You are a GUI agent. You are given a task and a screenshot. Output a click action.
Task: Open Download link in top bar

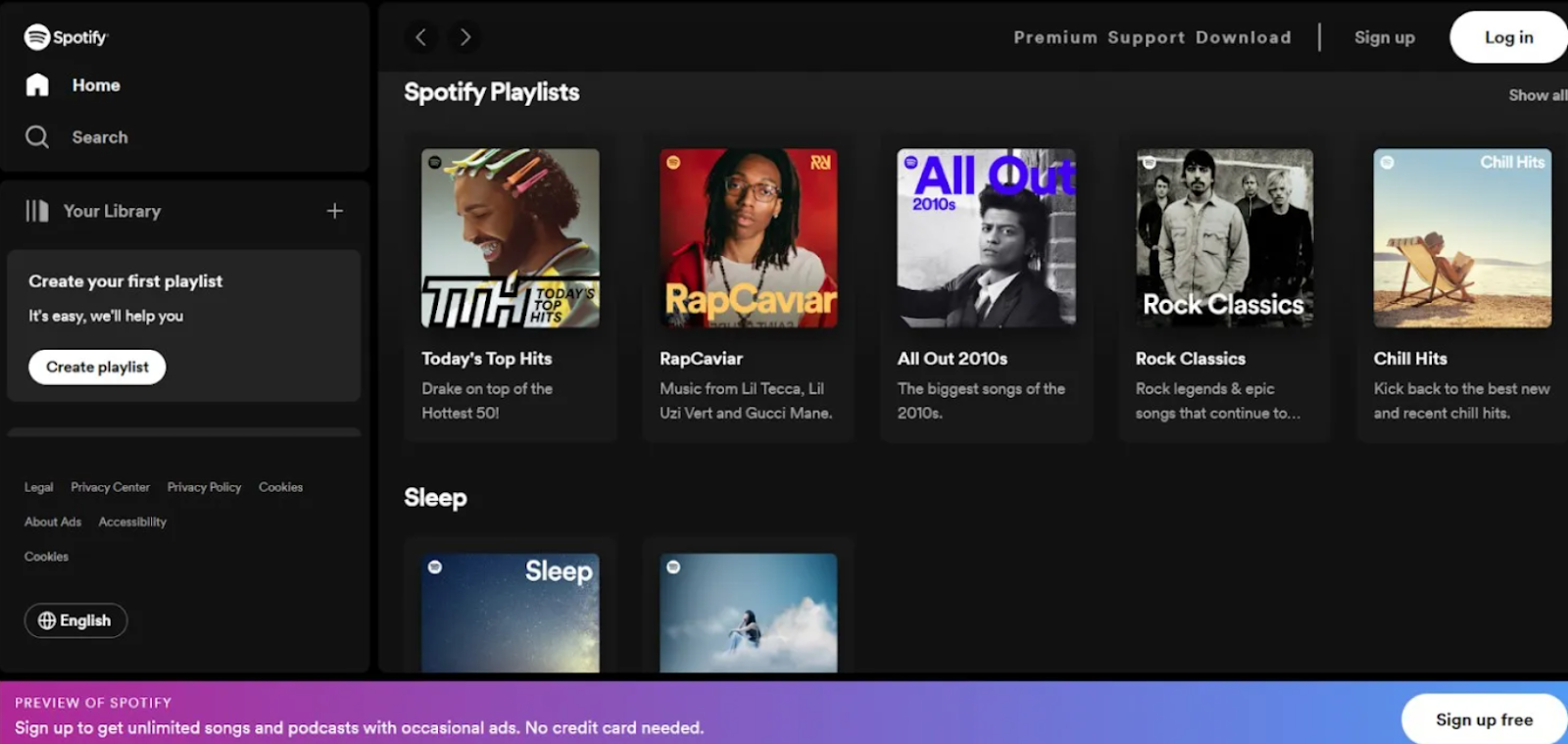(x=1244, y=37)
